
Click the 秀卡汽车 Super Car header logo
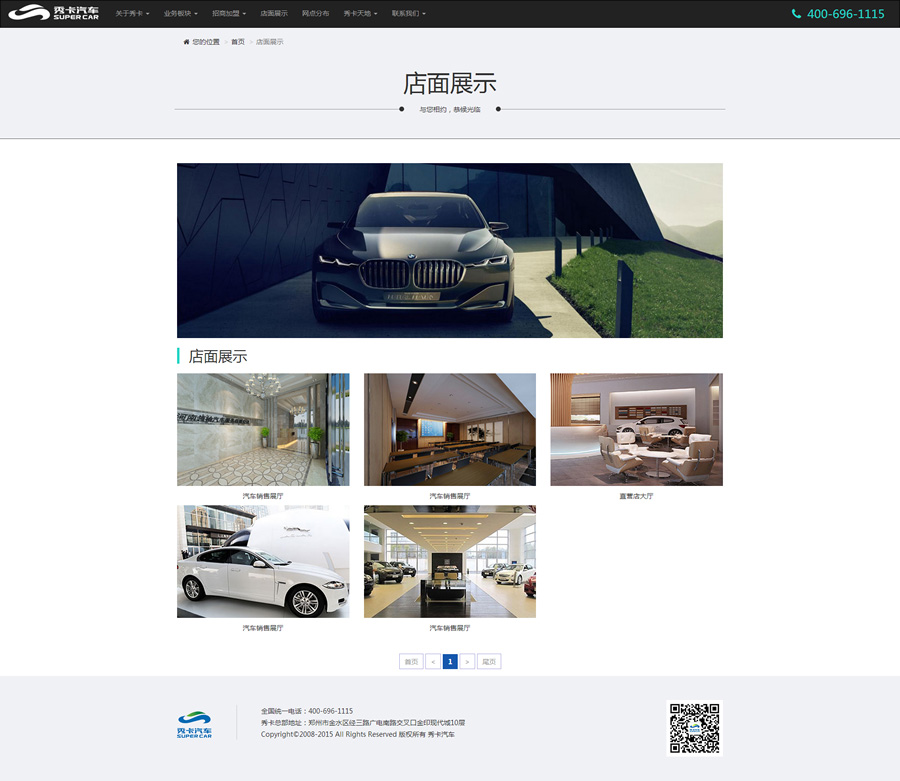pyautogui.click(x=53, y=13)
